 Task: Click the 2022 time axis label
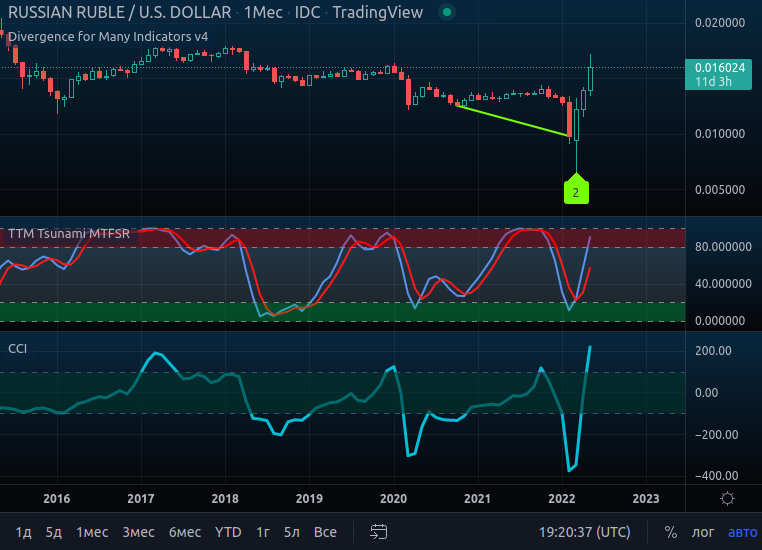point(562,499)
